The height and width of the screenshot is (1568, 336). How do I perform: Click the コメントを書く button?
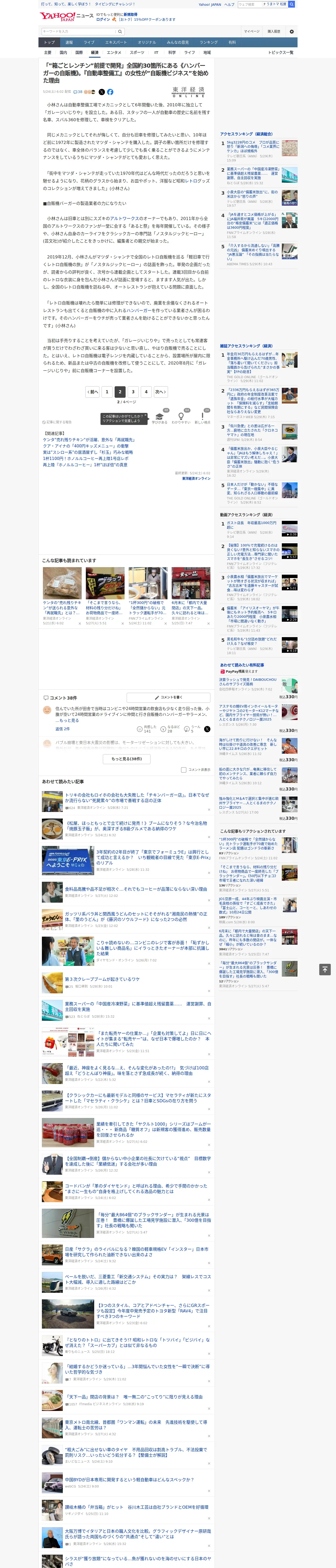click(x=169, y=697)
